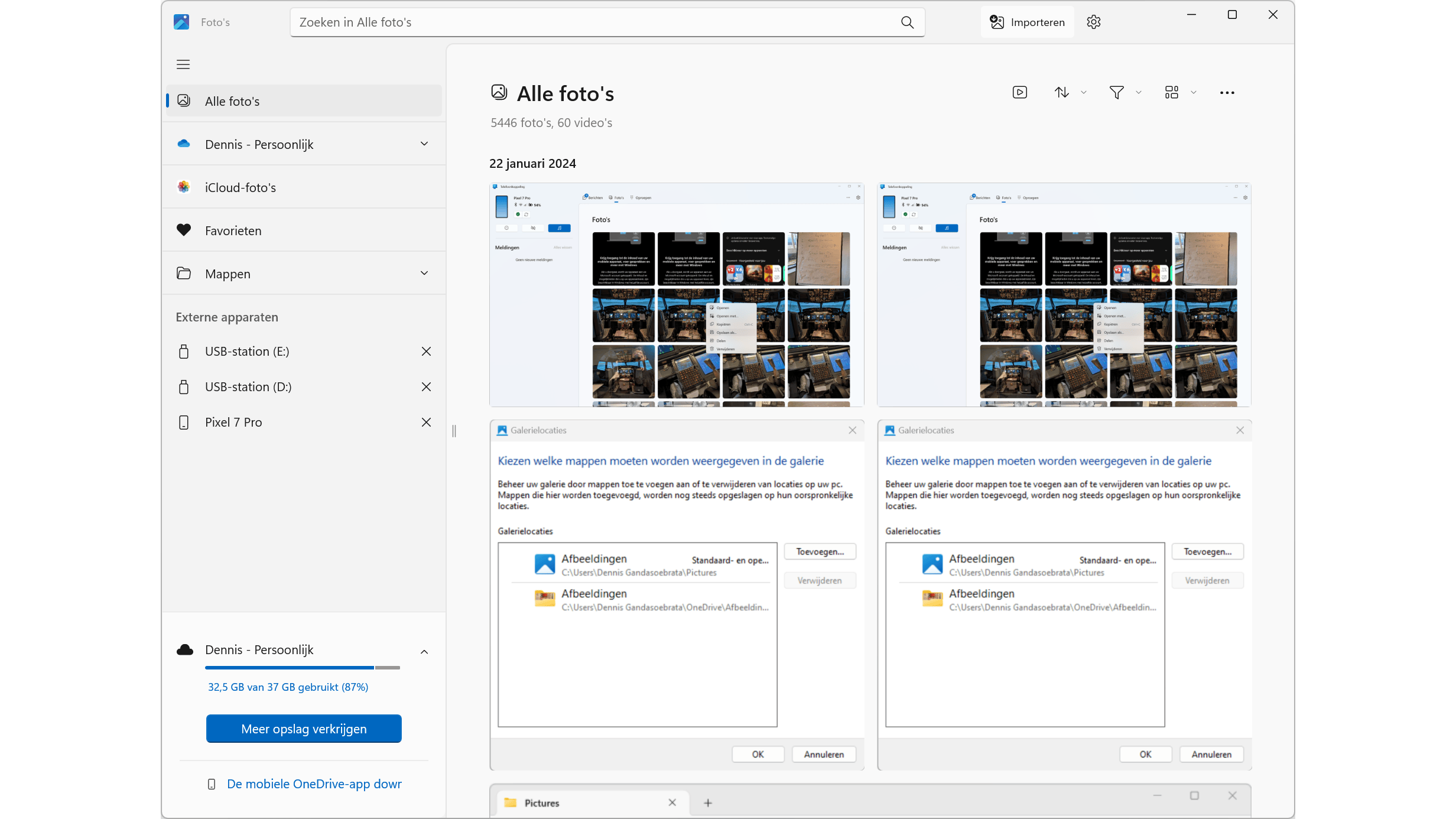The height and width of the screenshot is (819, 1456).
Task: Select iCloud-foto's in the sidebar
Action: point(240,188)
